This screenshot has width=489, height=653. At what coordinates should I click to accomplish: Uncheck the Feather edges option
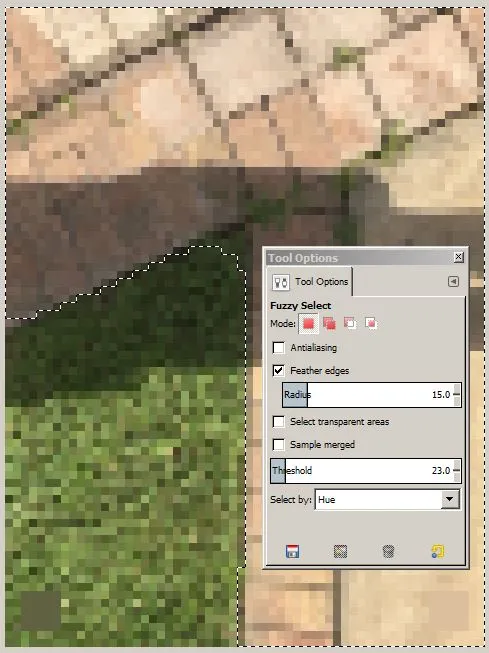279,370
